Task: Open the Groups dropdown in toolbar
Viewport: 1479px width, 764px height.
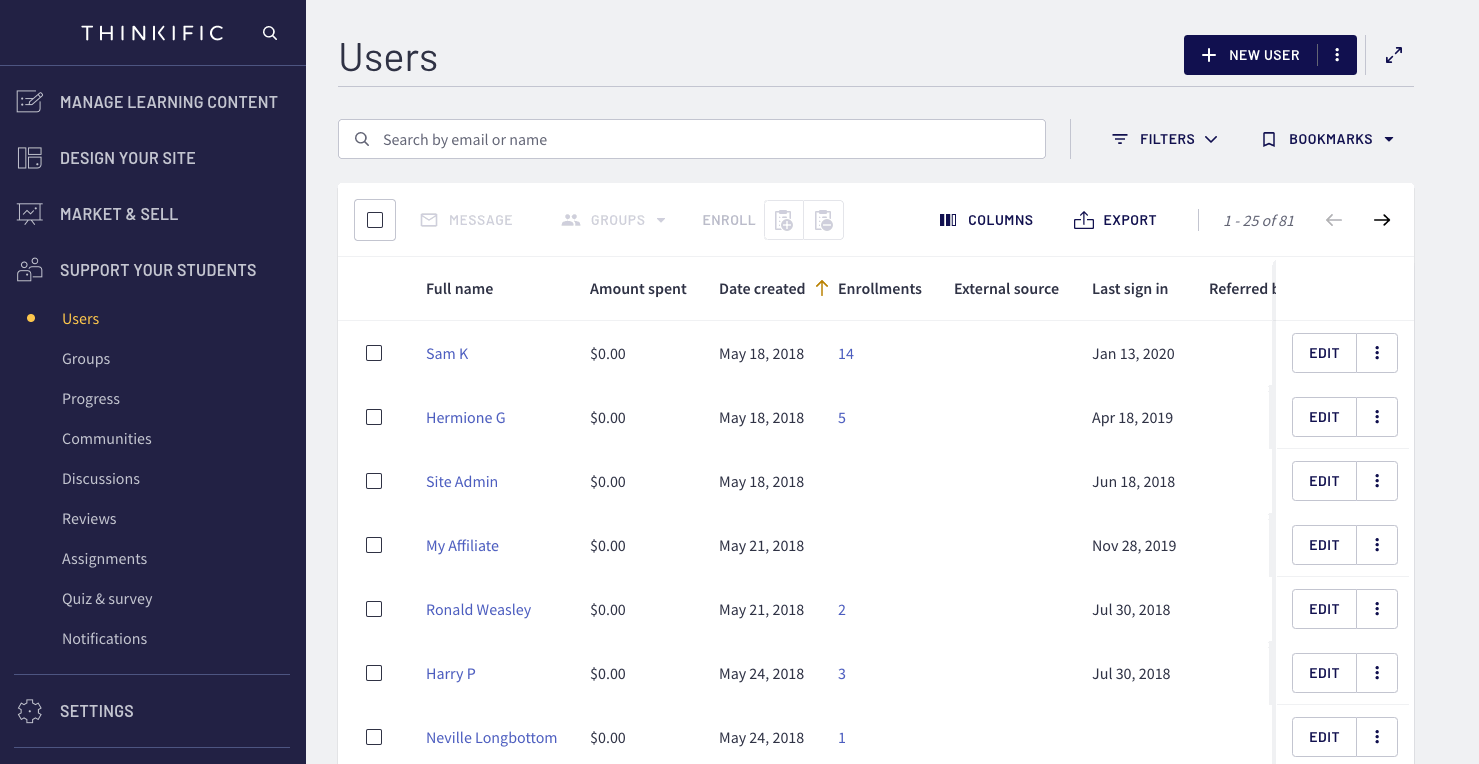Action: (x=614, y=220)
